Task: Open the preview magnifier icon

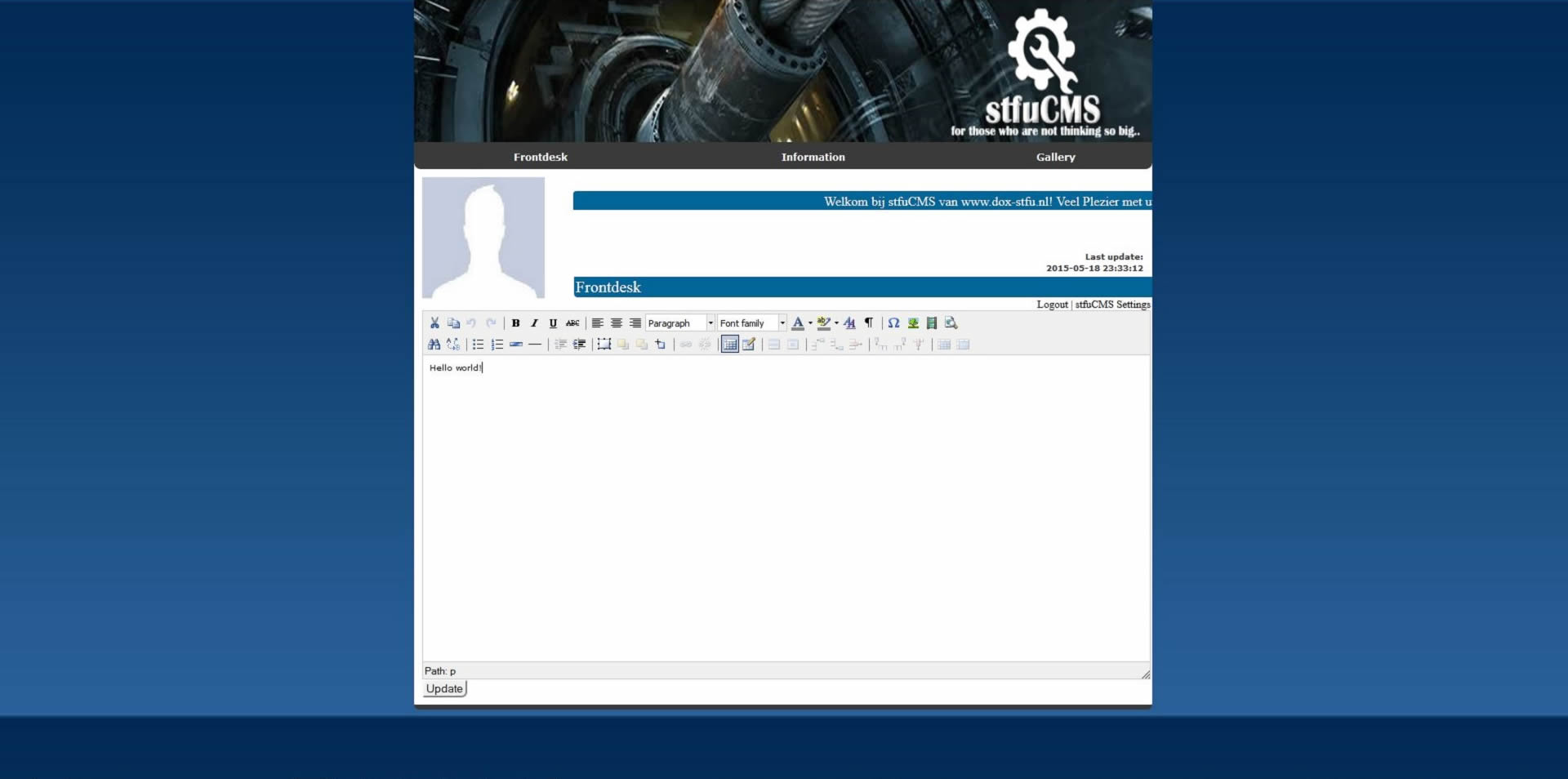Action: pos(951,323)
